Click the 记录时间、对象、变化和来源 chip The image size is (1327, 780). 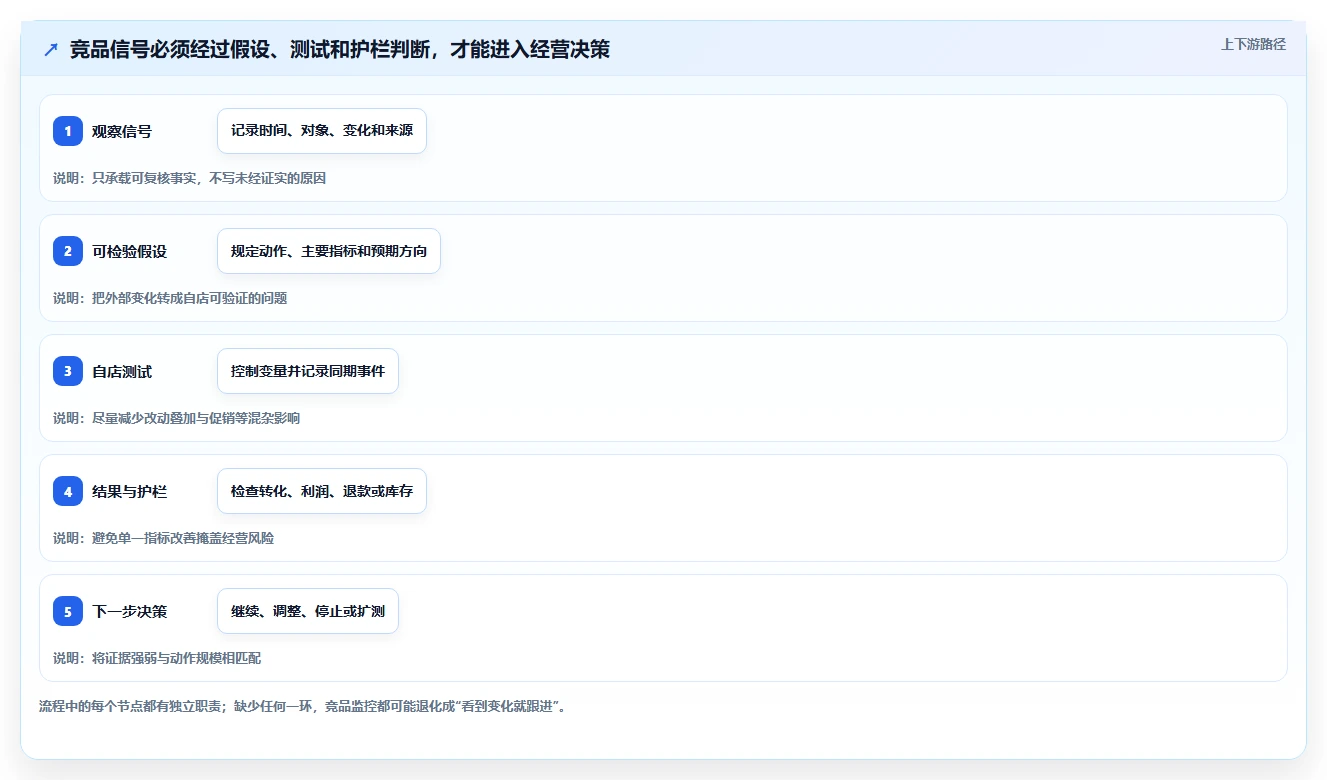[322, 131]
